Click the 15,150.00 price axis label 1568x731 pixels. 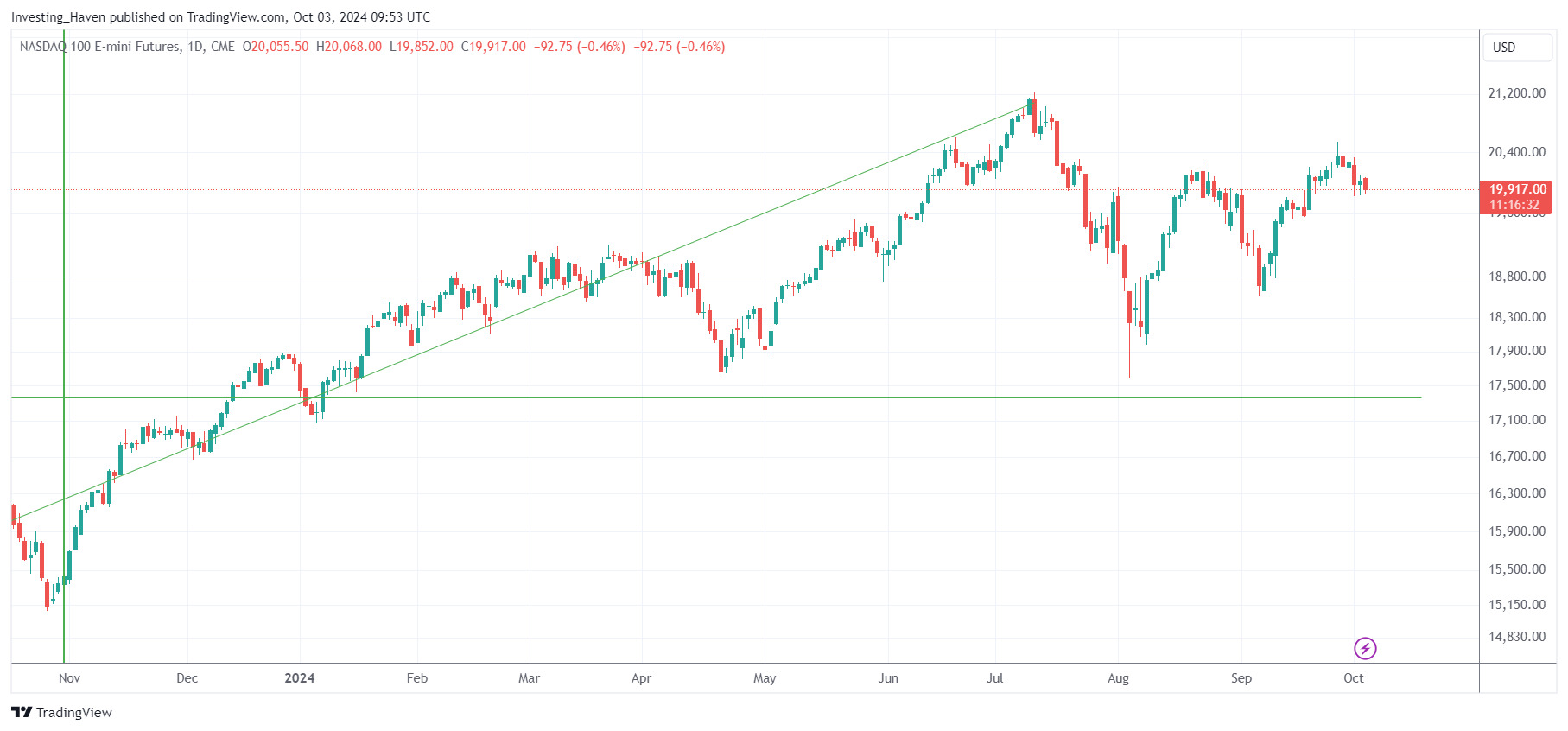coord(1517,605)
